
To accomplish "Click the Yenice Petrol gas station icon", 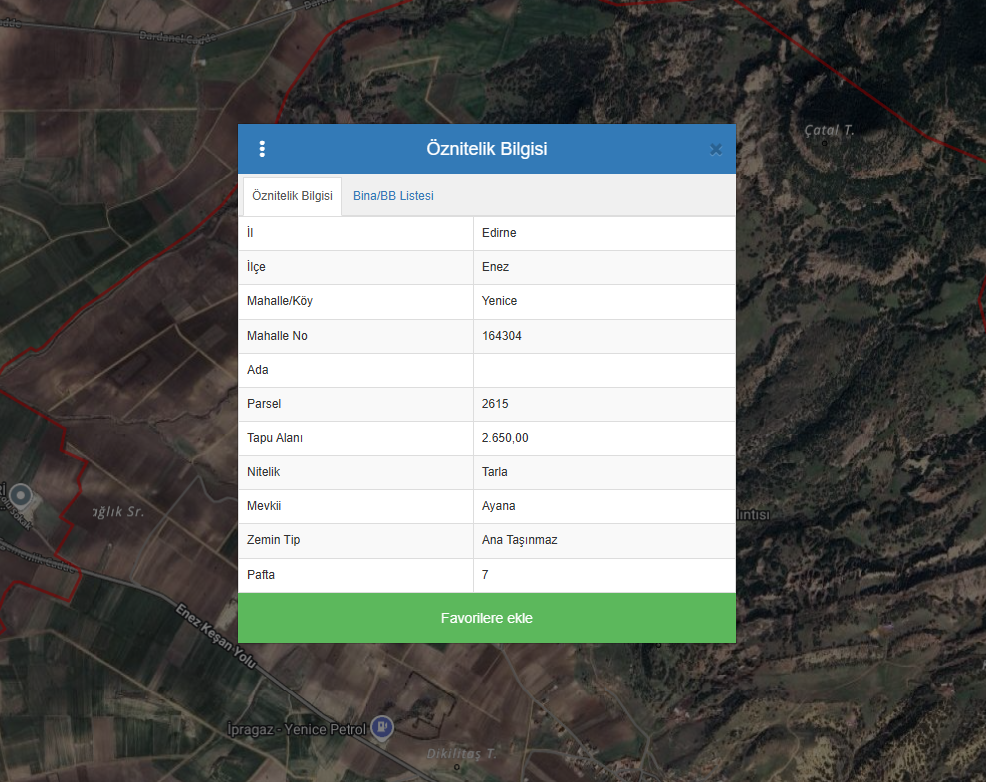I will [381, 728].
